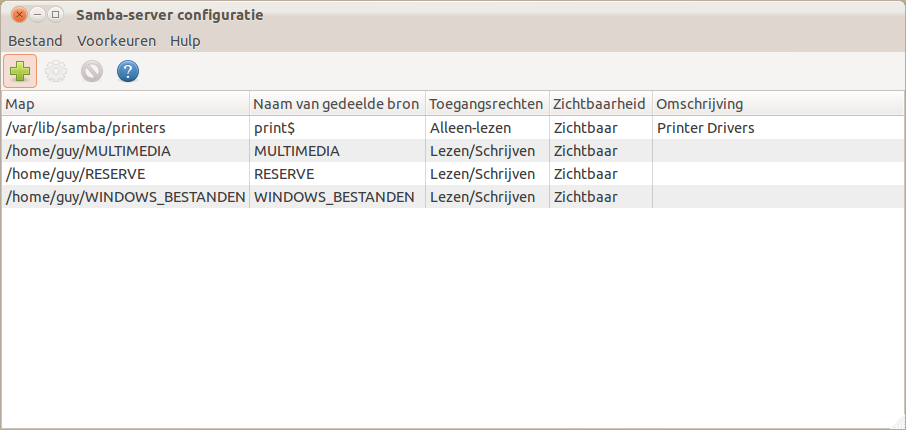
Task: Select the /var/lib/samba/printers share row
Action: click(x=85, y=128)
